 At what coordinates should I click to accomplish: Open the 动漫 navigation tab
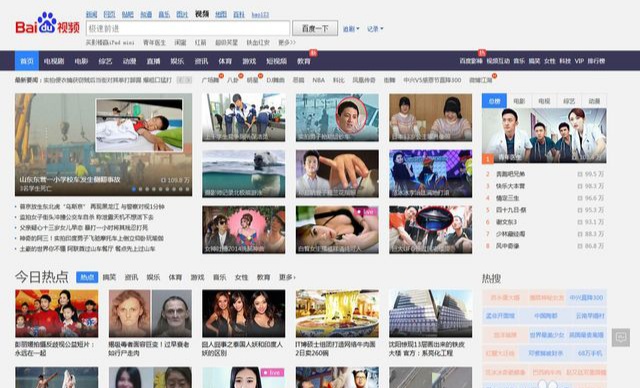129,61
